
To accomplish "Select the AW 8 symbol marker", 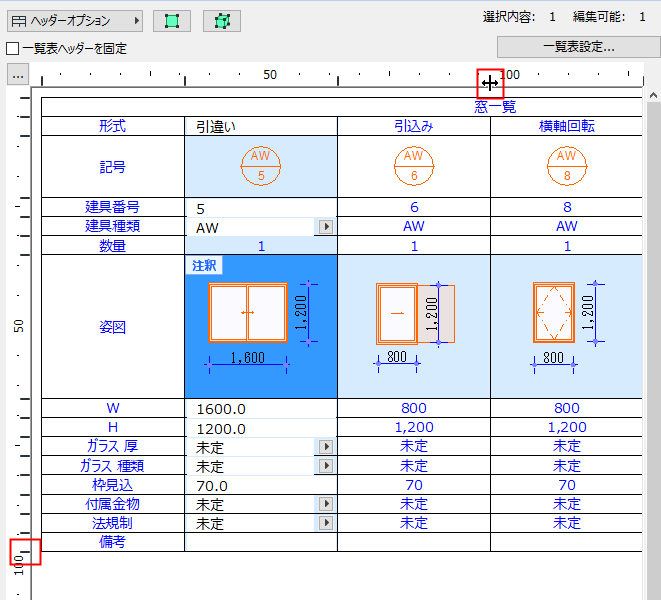I will [567, 166].
